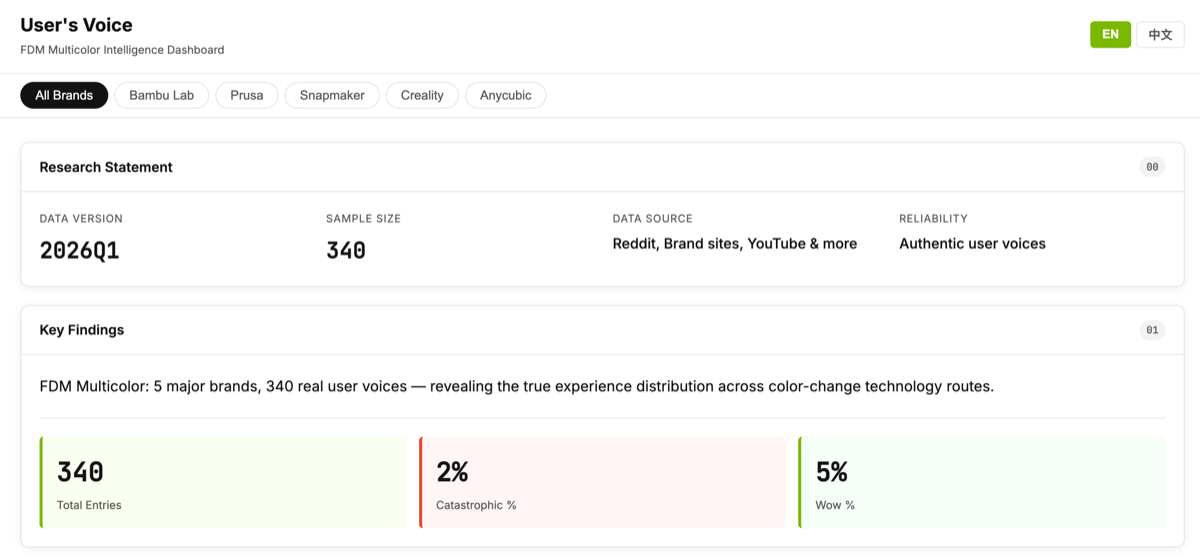Click the User's Voice dashboard title
Viewport: 1200px width, 560px height.
coord(76,25)
